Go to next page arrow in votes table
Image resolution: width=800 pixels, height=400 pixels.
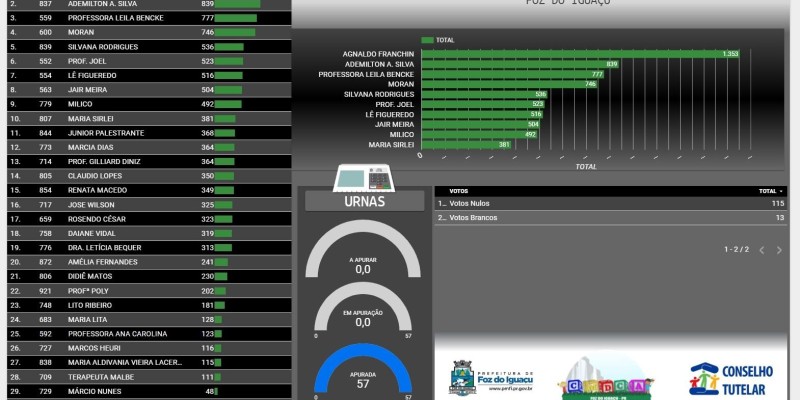point(779,250)
